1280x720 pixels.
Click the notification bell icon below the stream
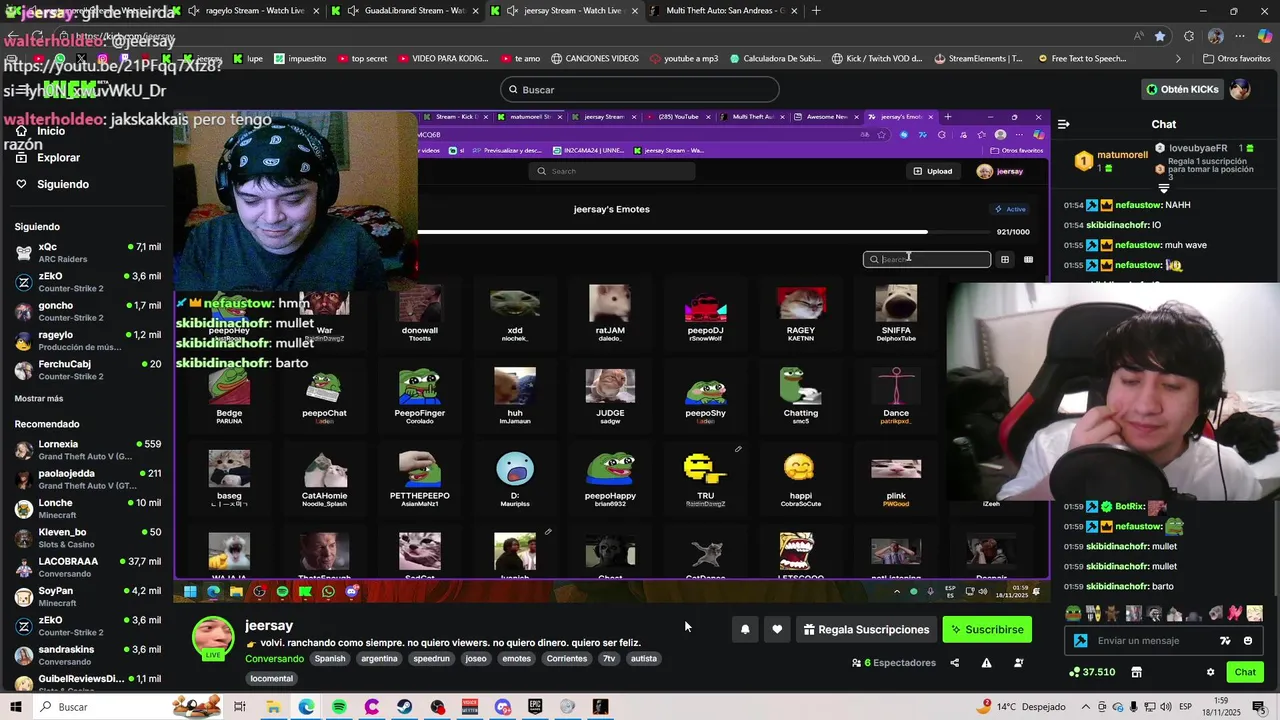pos(745,629)
